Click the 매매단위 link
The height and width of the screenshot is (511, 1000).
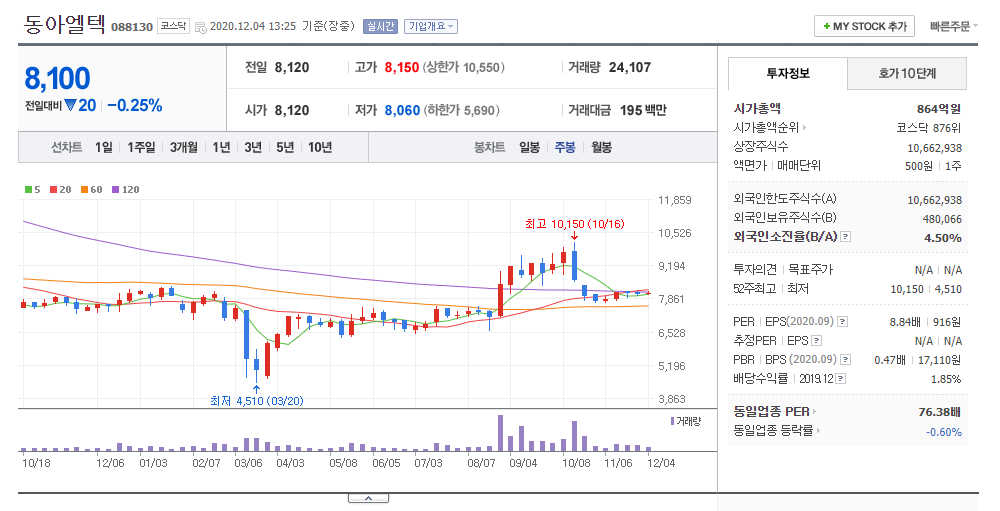(x=798, y=166)
